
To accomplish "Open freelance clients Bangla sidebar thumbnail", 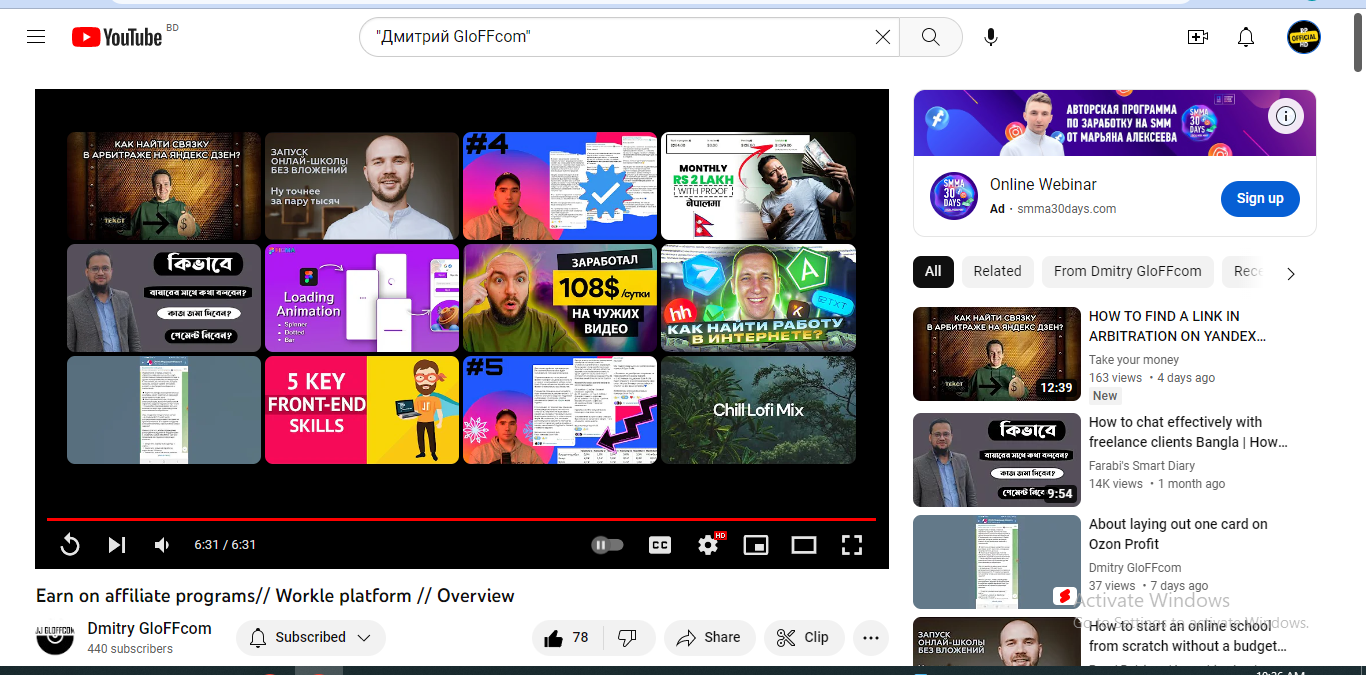I will click(x=997, y=460).
